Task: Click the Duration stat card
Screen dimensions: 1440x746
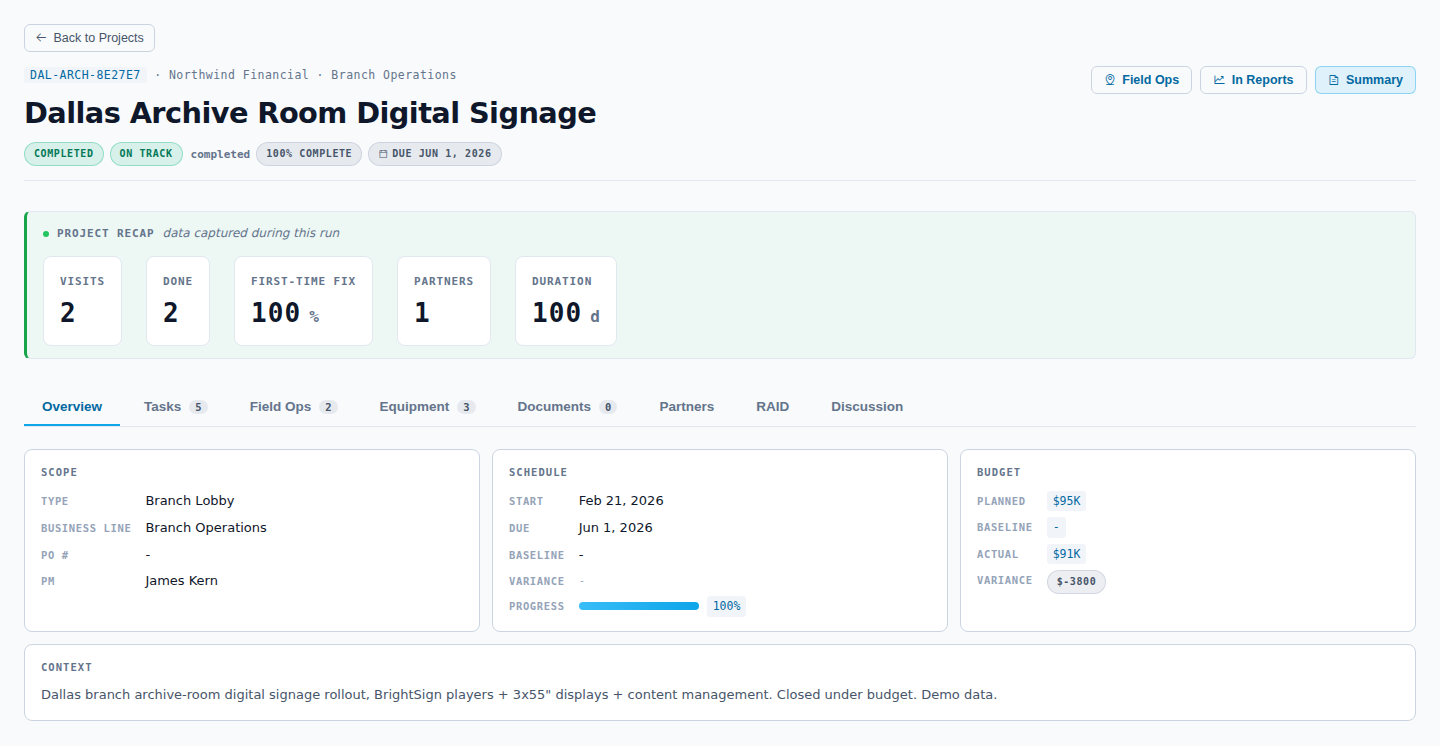Action: tap(566, 301)
